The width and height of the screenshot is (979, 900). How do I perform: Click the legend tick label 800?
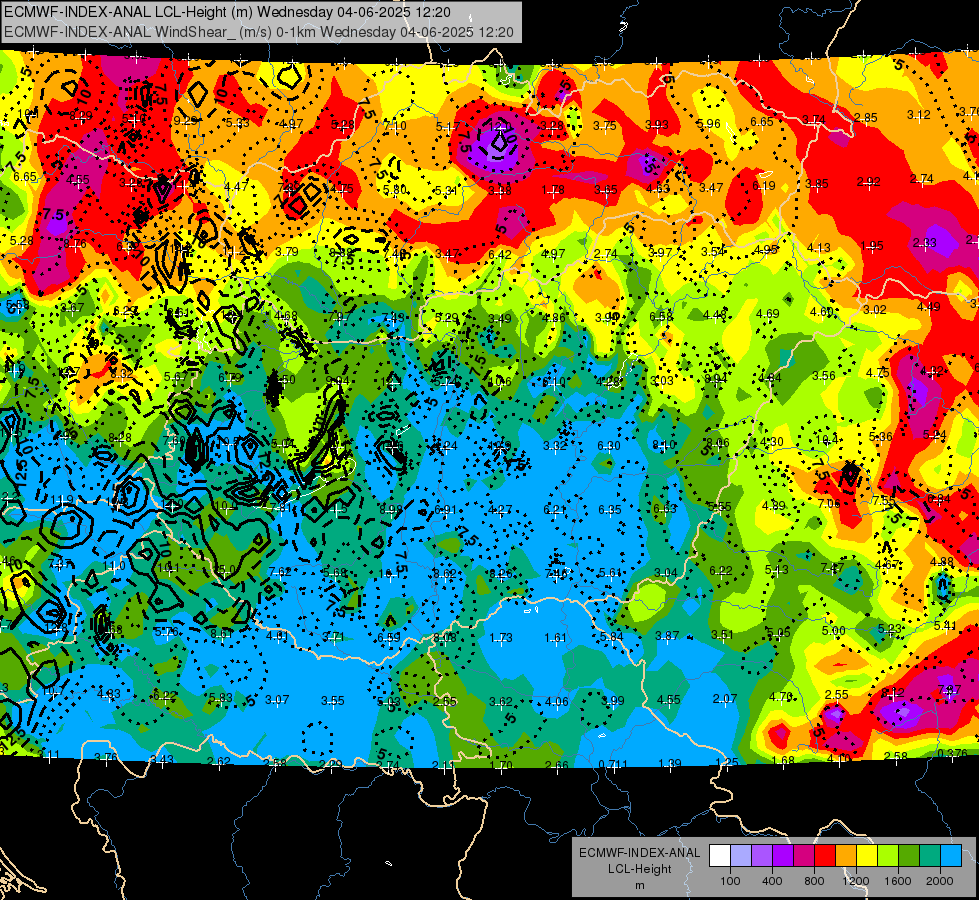814,881
